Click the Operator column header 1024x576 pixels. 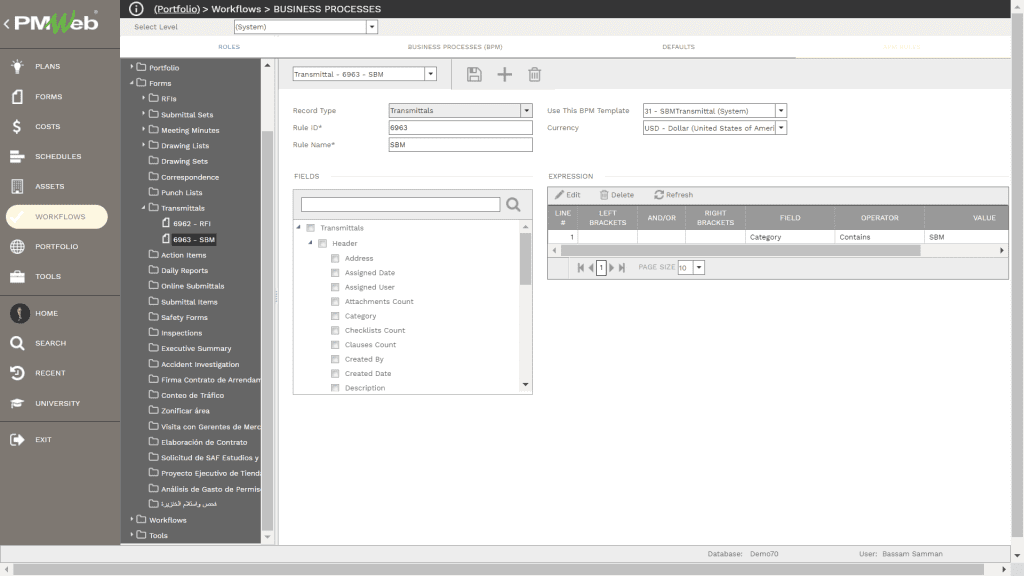tap(879, 217)
